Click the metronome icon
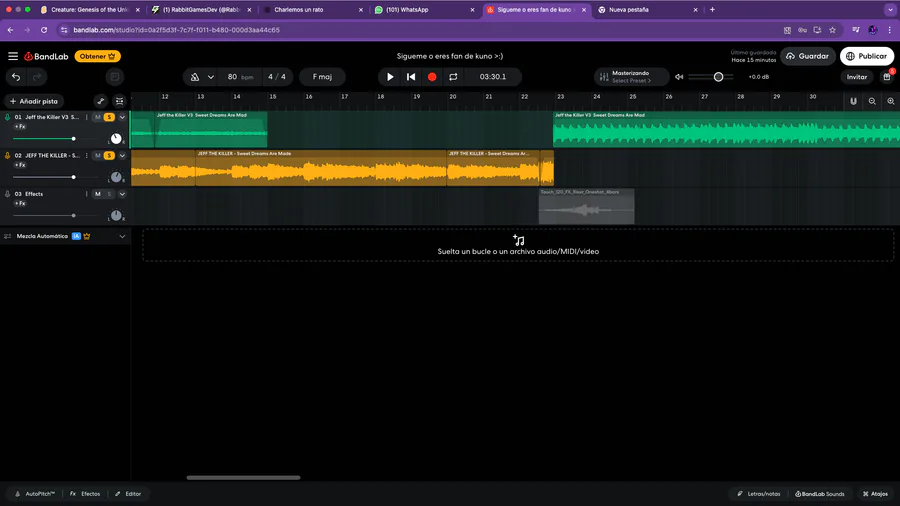 195,77
